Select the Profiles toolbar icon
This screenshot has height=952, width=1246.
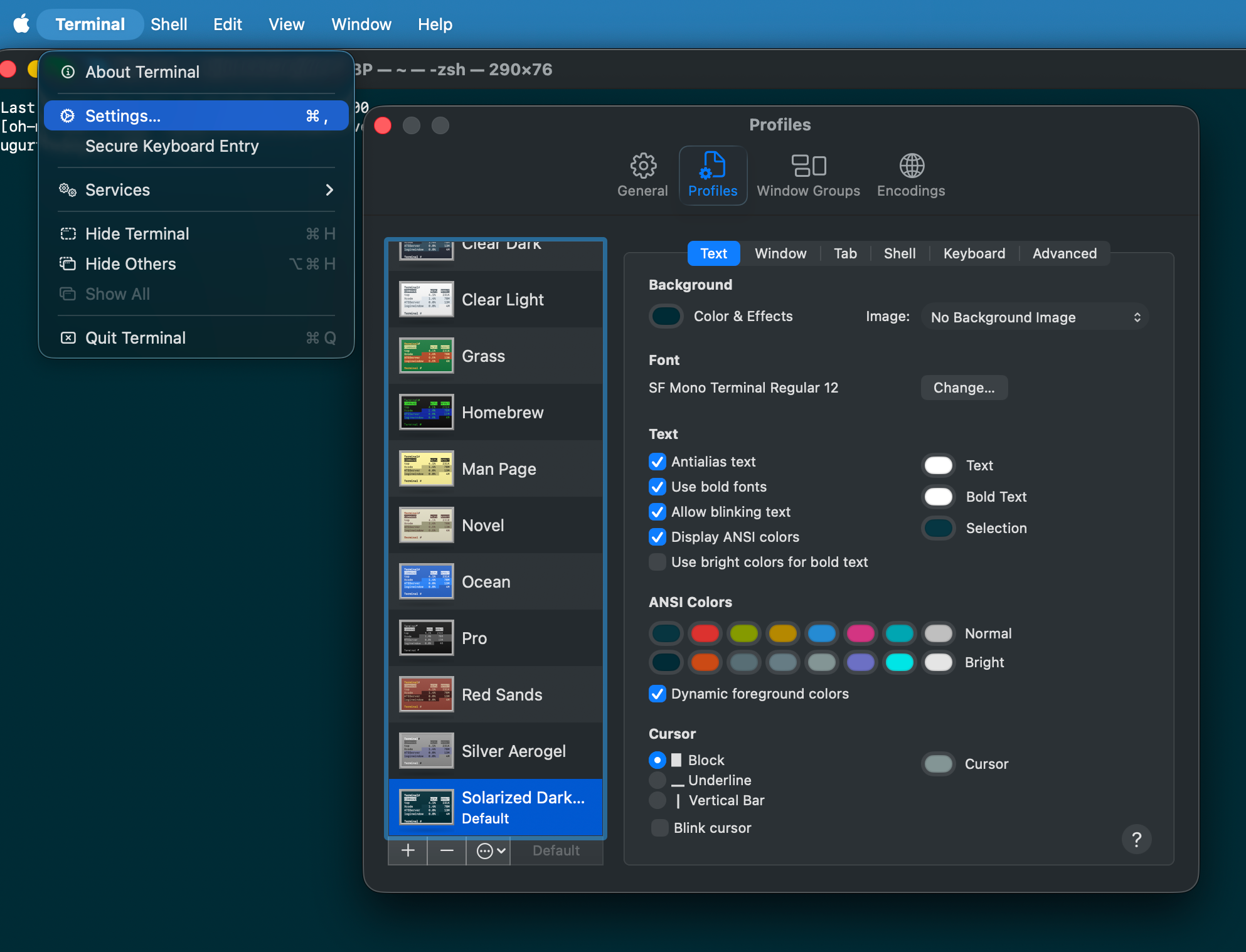click(713, 176)
